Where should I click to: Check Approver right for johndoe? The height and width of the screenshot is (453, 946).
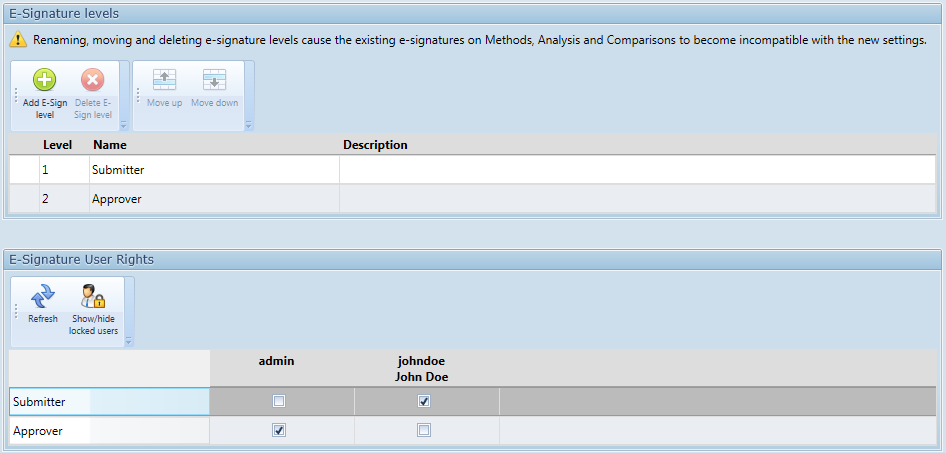point(424,430)
